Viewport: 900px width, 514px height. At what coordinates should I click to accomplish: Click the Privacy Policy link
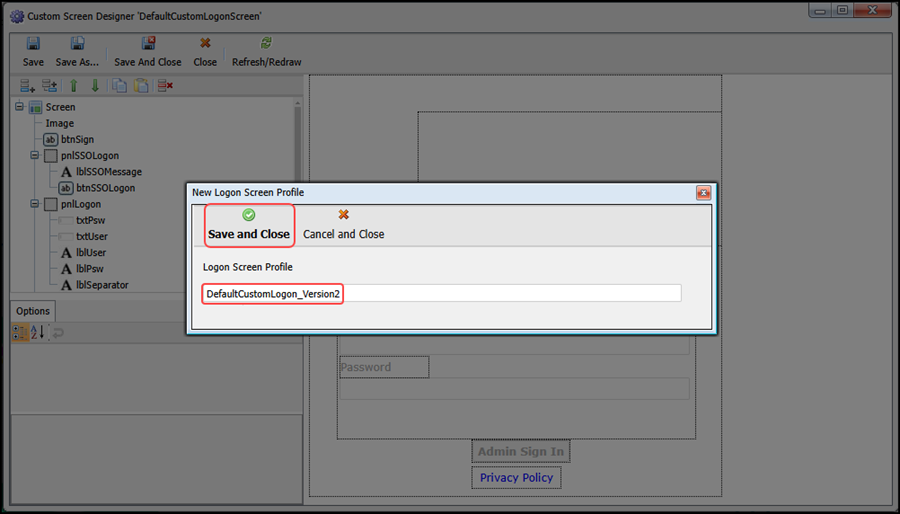click(x=516, y=478)
